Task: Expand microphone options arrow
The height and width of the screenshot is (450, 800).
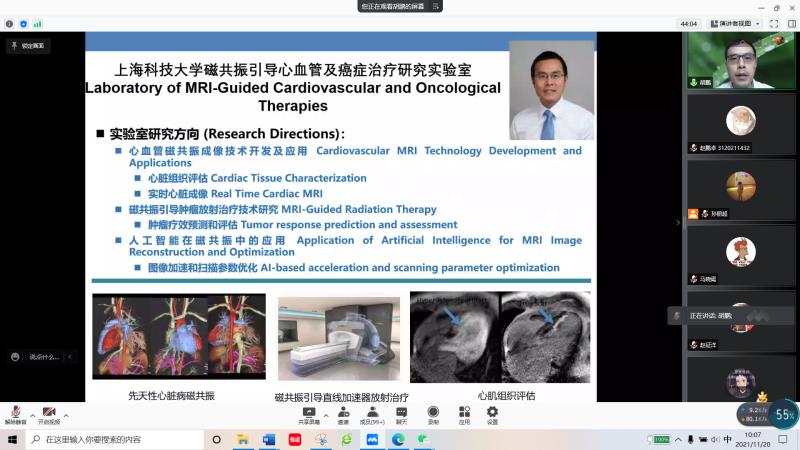Action: coord(31,413)
